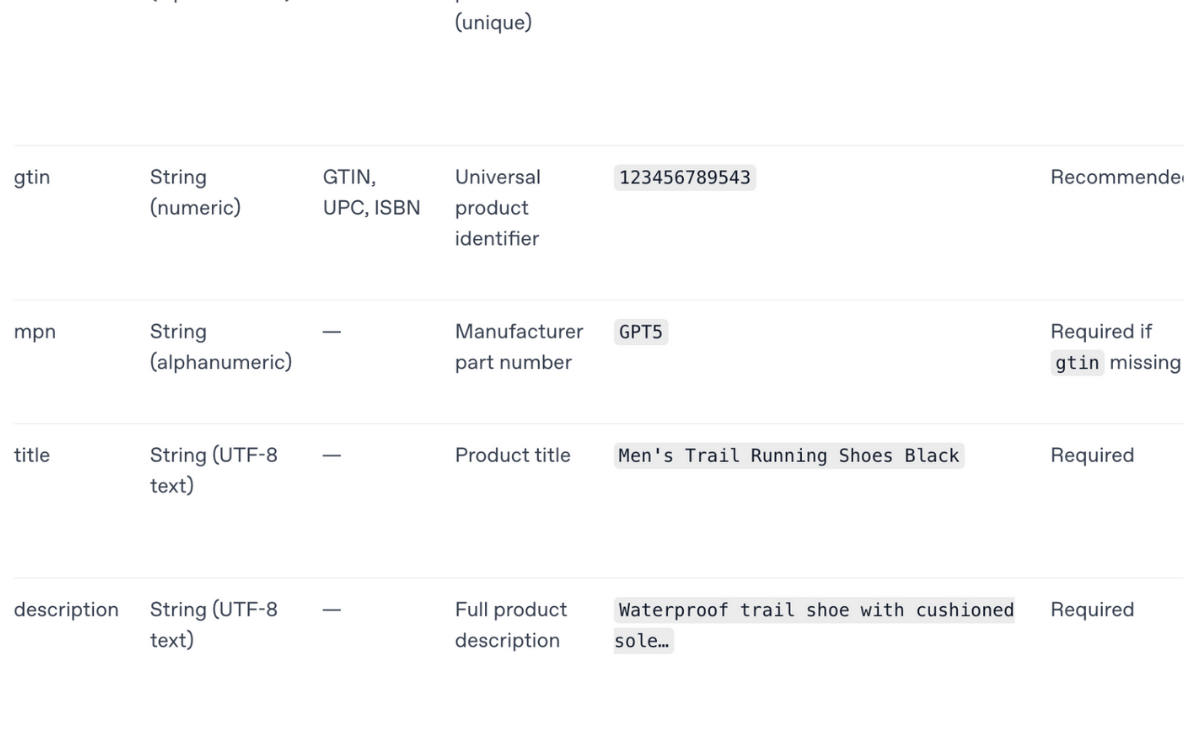Click the 'GTIN, UPC, ISBN' supported values cell

click(371, 193)
